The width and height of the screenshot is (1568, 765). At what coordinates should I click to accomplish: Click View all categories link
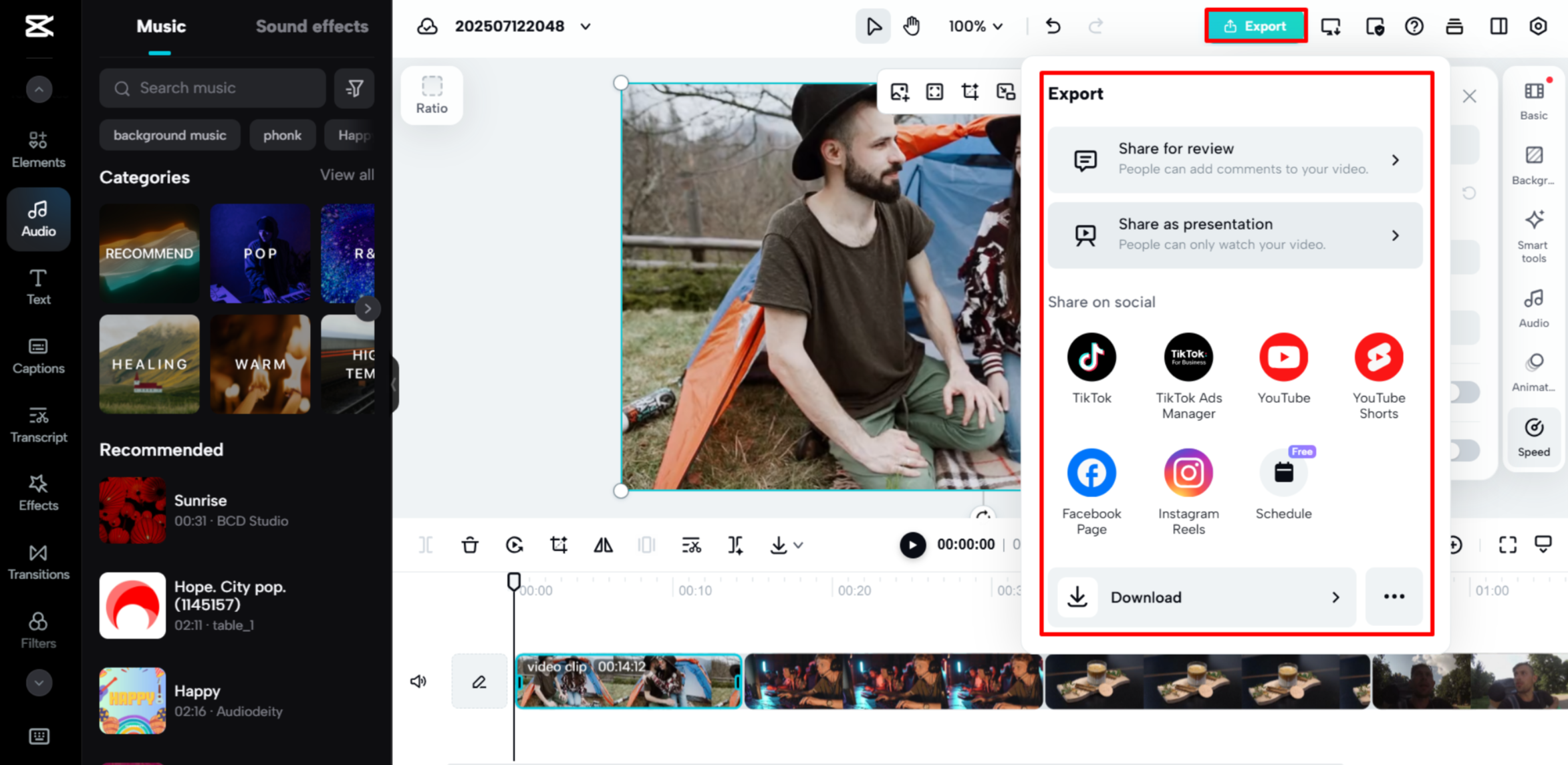coord(346,175)
